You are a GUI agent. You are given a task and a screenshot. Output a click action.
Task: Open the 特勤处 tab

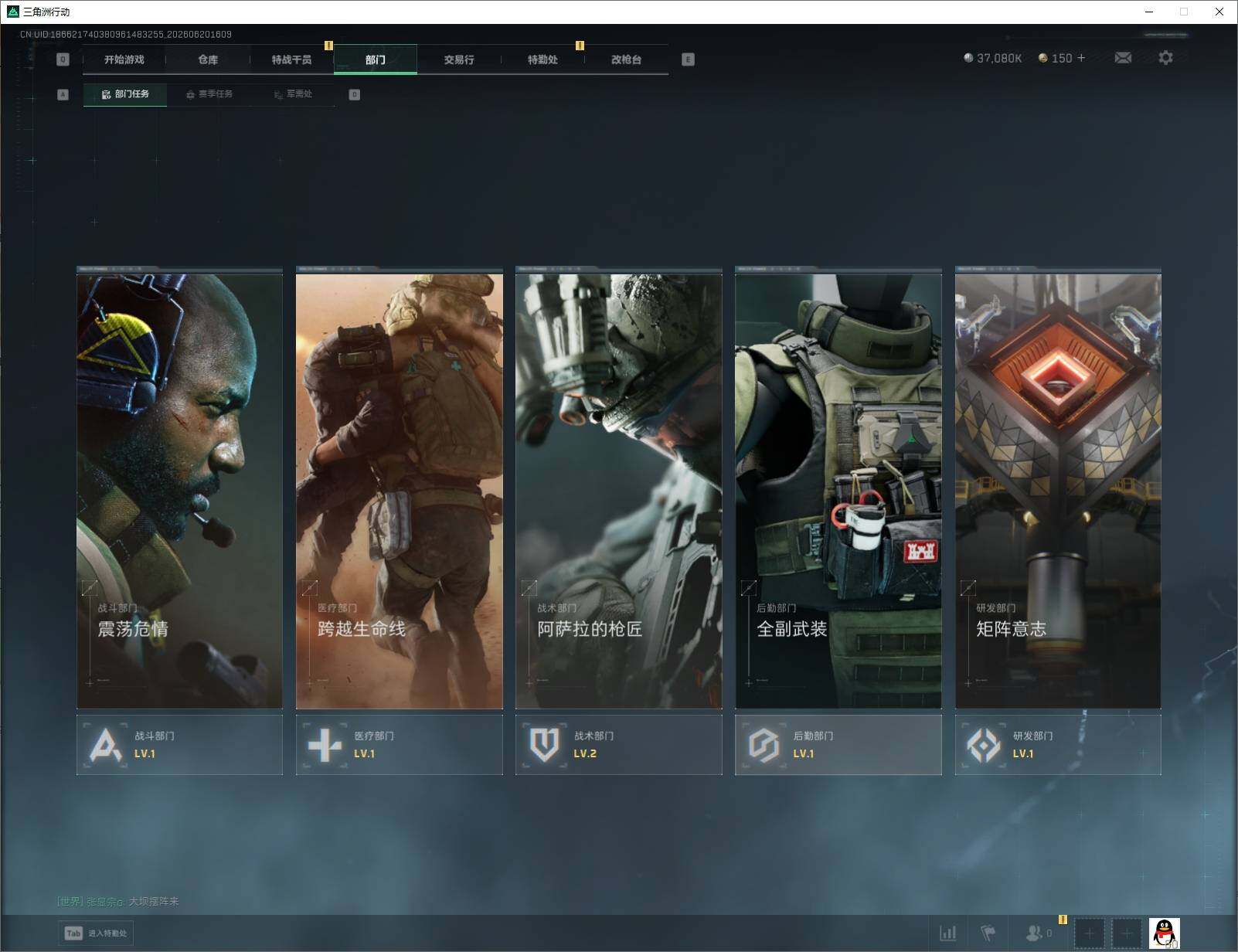542,59
